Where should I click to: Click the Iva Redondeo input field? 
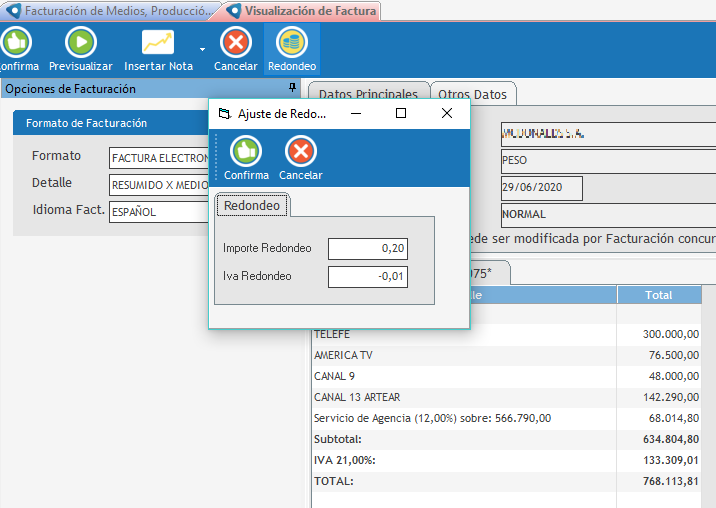367,276
